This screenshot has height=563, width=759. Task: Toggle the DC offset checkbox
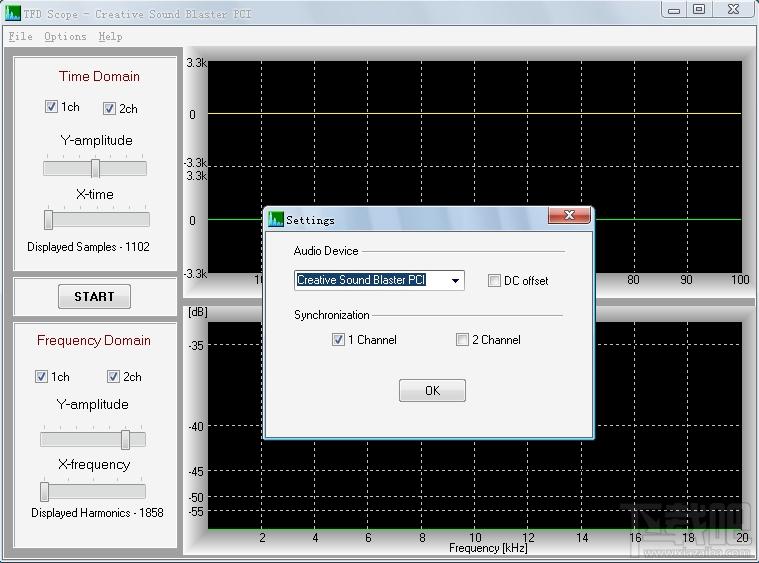[x=494, y=280]
